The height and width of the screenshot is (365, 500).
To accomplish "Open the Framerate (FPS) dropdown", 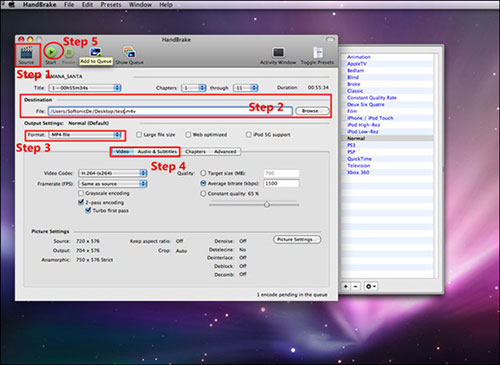I will [113, 184].
